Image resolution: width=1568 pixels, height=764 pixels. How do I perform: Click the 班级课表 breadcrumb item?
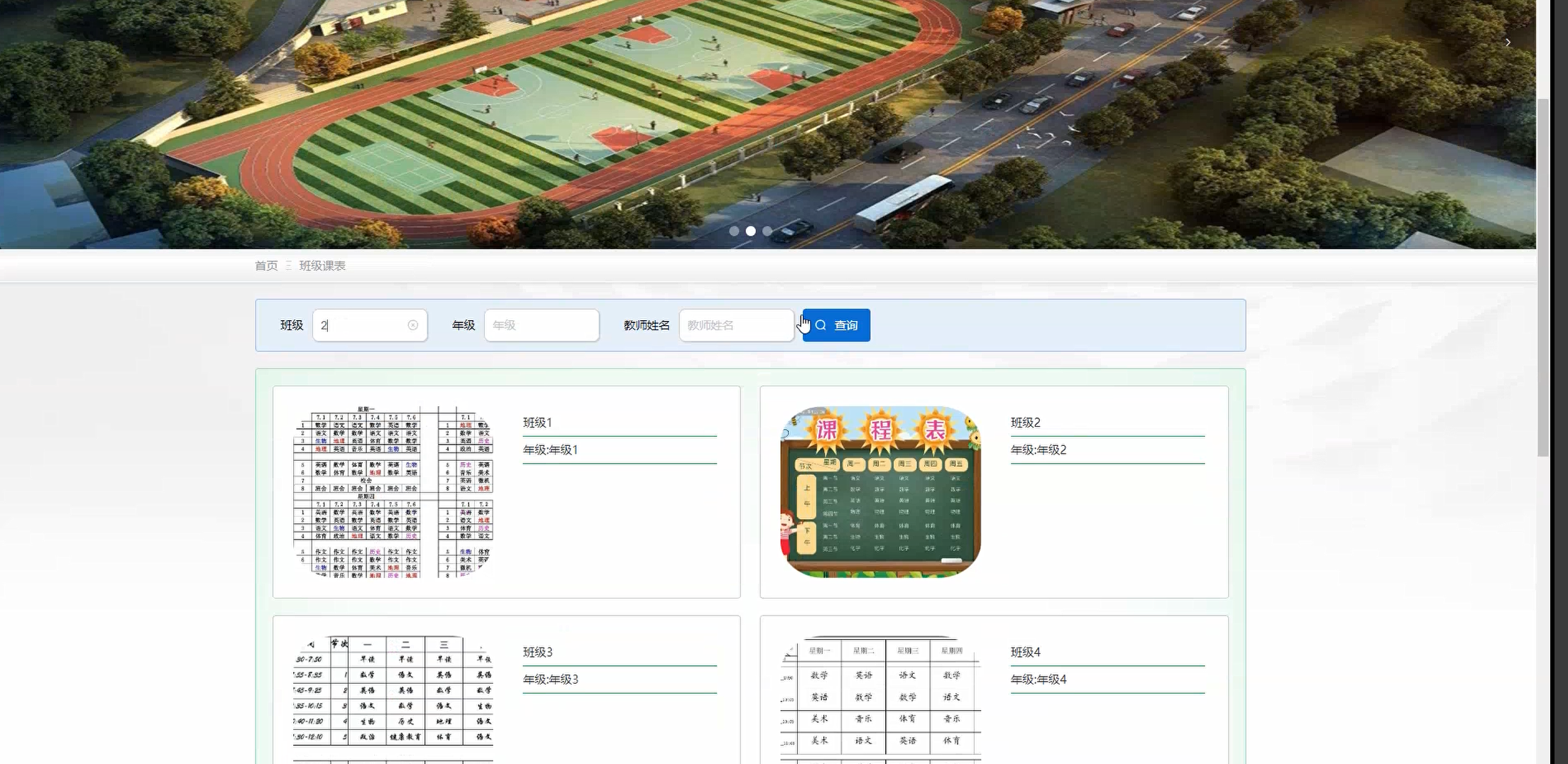coord(322,266)
